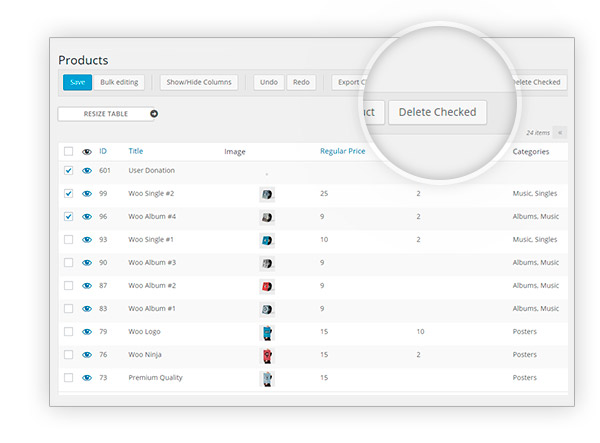Viewport: 600px width, 443px height.
Task: Open Woo Logo product thumbnail
Action: [267, 332]
